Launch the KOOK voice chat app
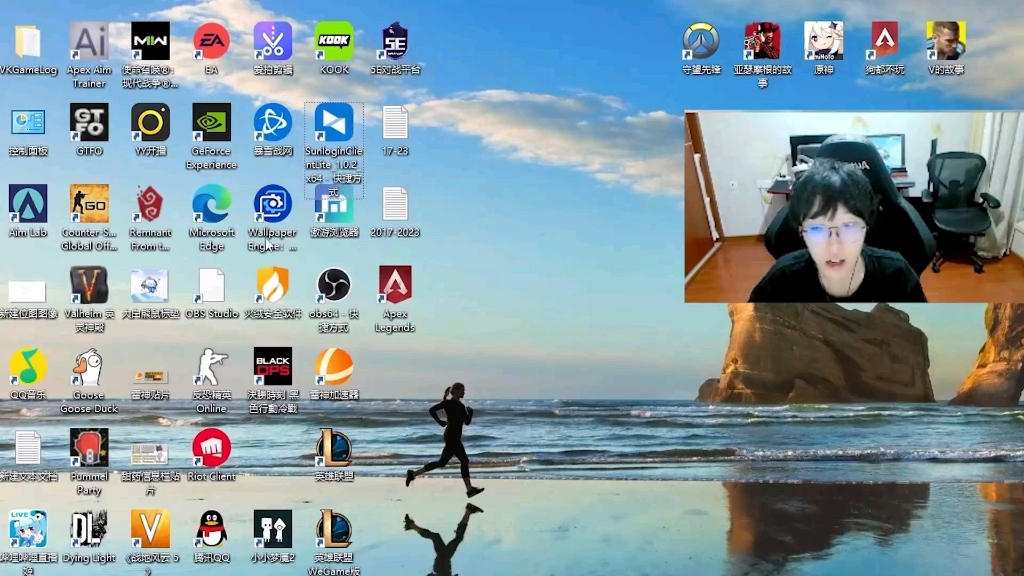The image size is (1024, 576). [x=334, y=41]
